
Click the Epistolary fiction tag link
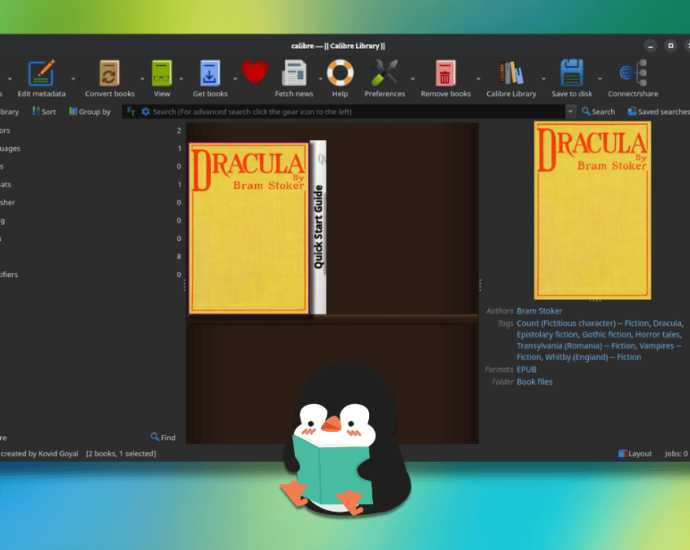pyautogui.click(x=547, y=335)
